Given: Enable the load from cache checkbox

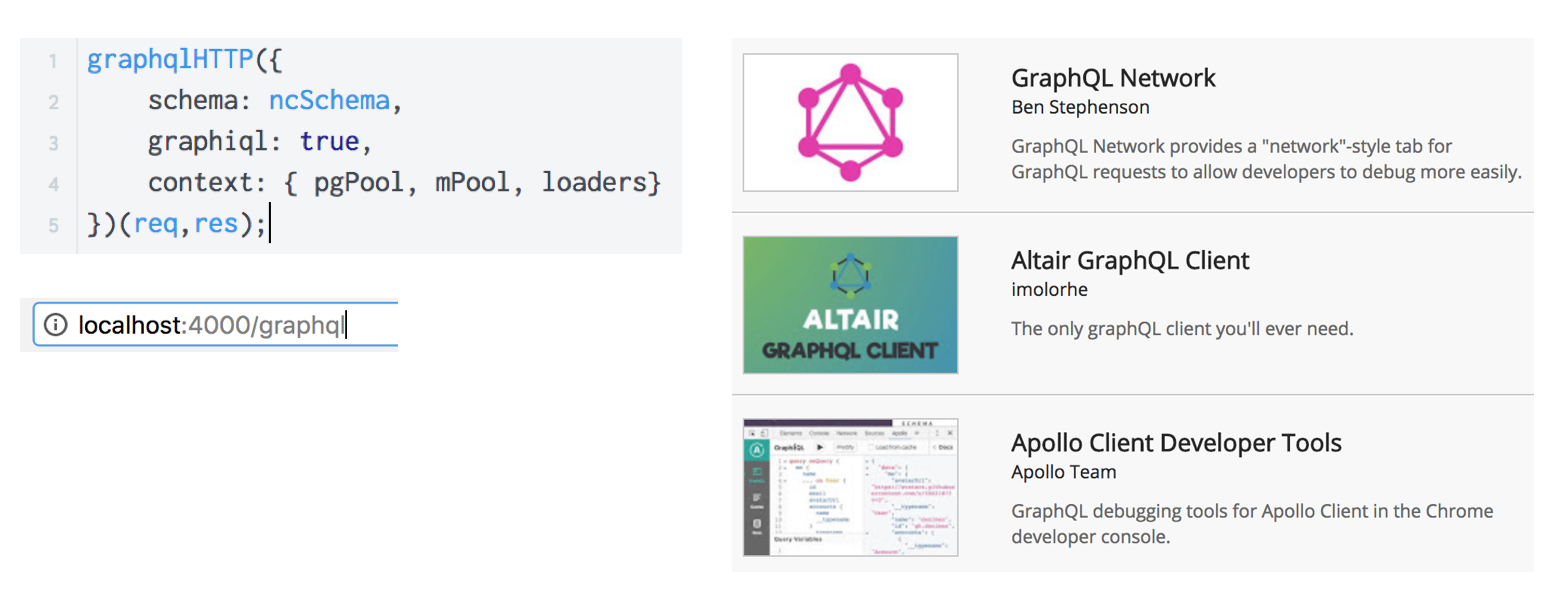Looking at the screenshot, I should pos(872,447).
